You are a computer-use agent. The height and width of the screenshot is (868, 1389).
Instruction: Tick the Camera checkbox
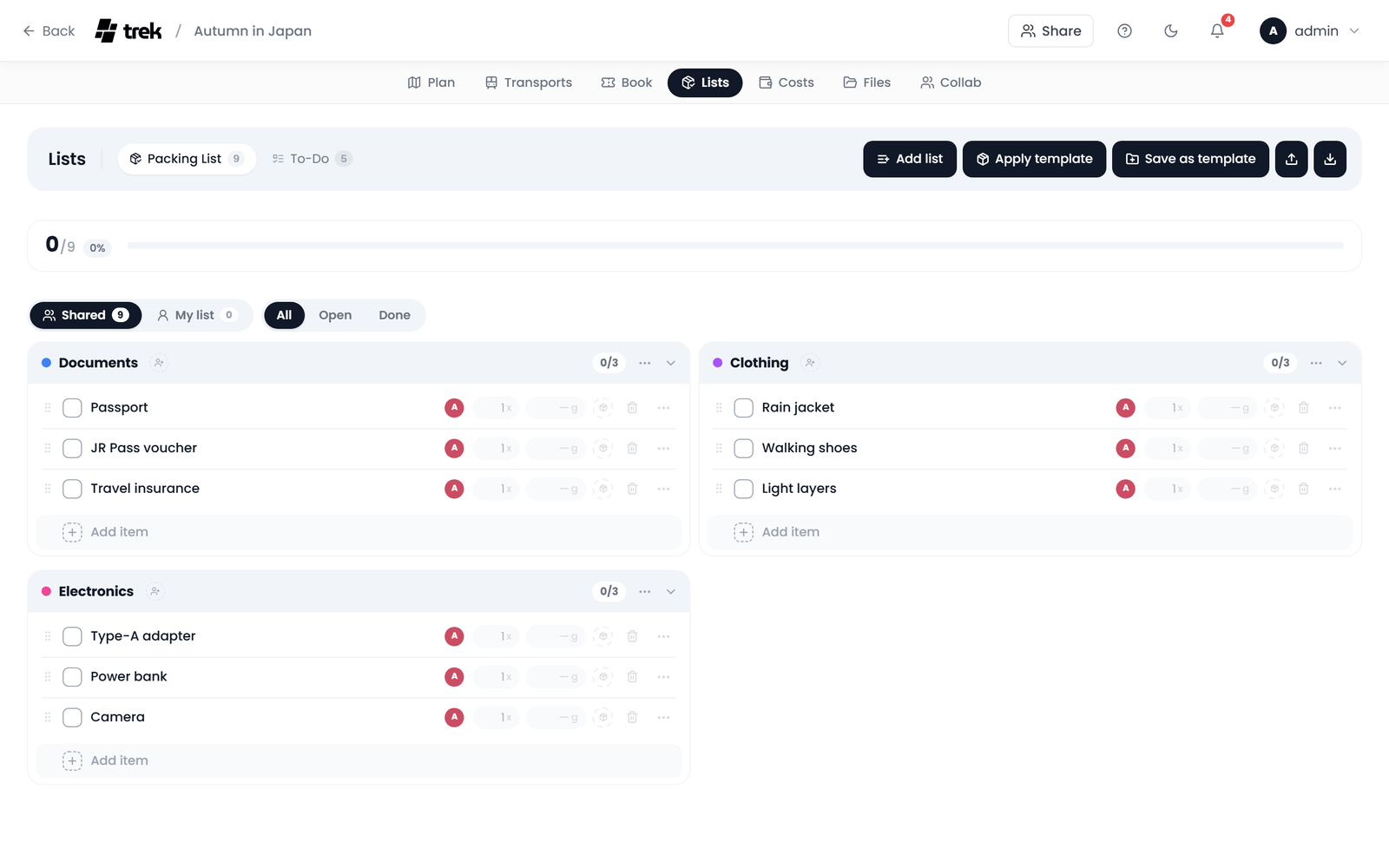pos(72,718)
